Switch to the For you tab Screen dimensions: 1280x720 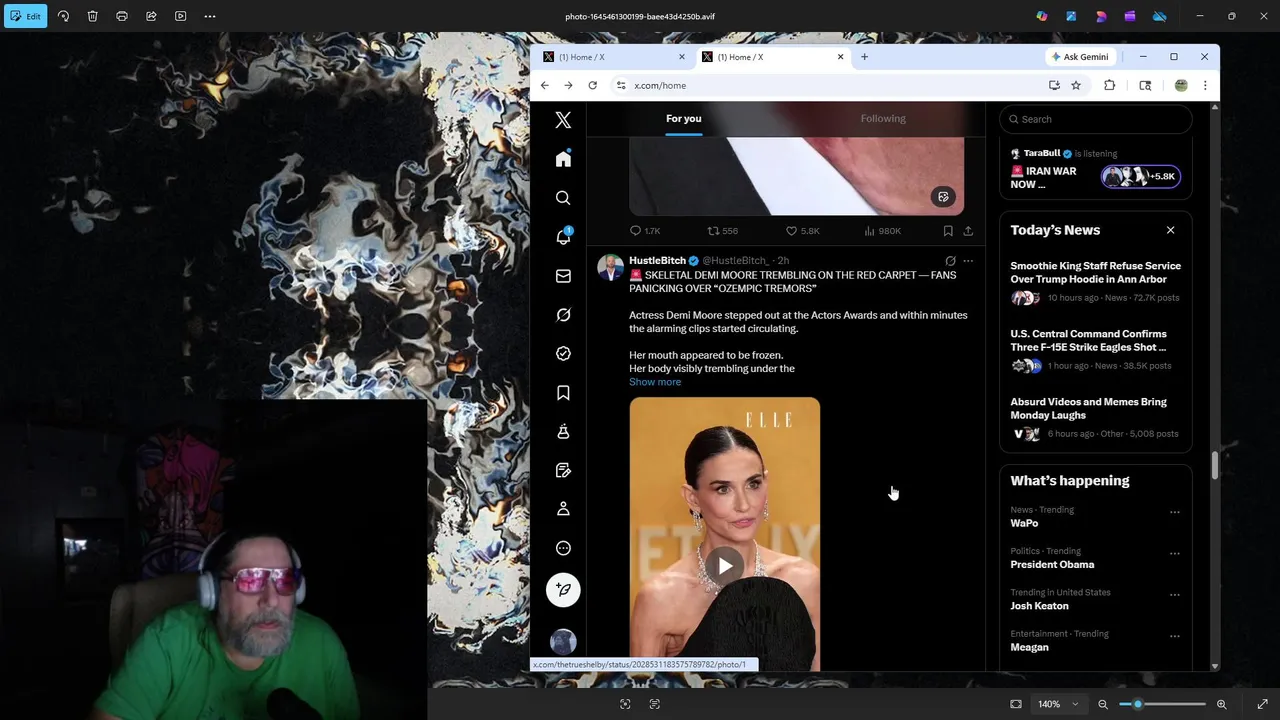[684, 118]
